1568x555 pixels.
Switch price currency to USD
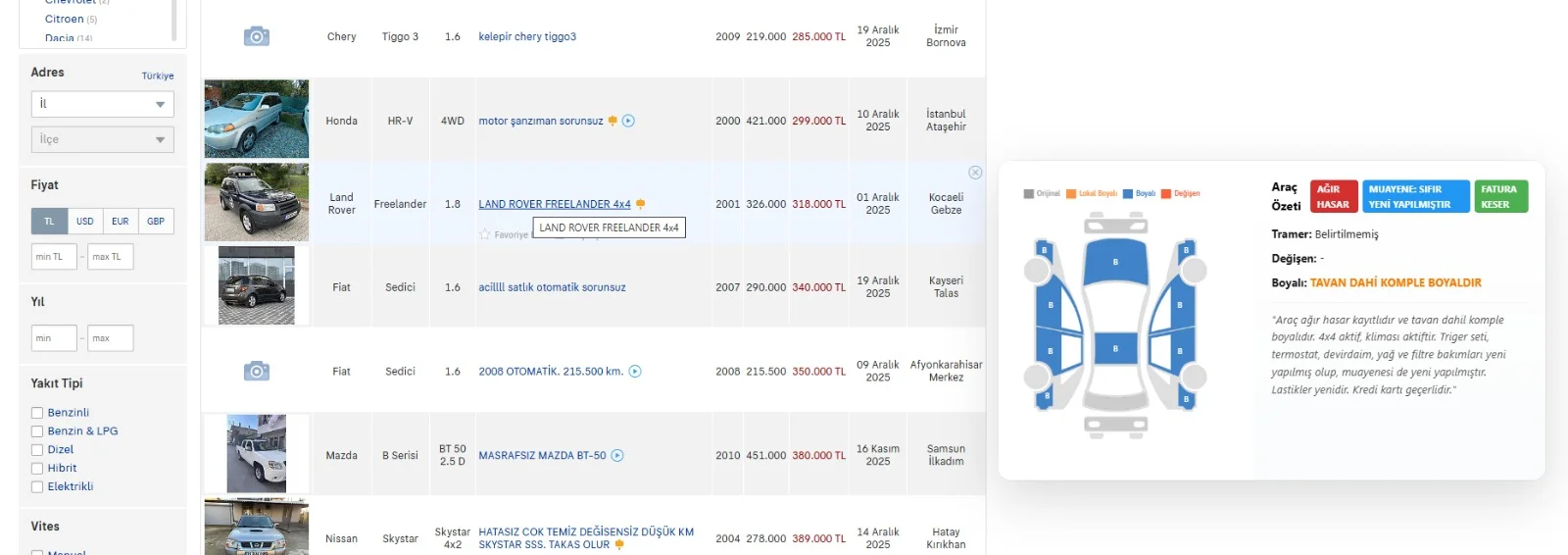tap(85, 222)
